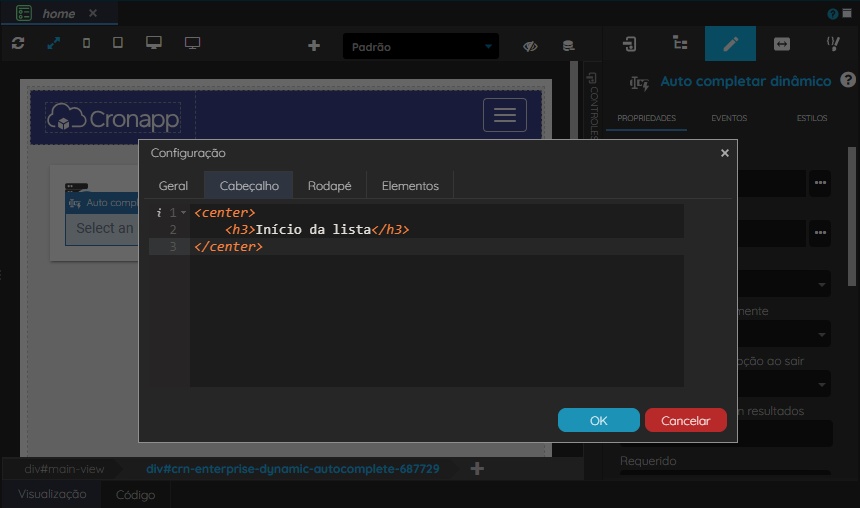Click the help icon beside Auto completar dinâmico

coord(848,80)
